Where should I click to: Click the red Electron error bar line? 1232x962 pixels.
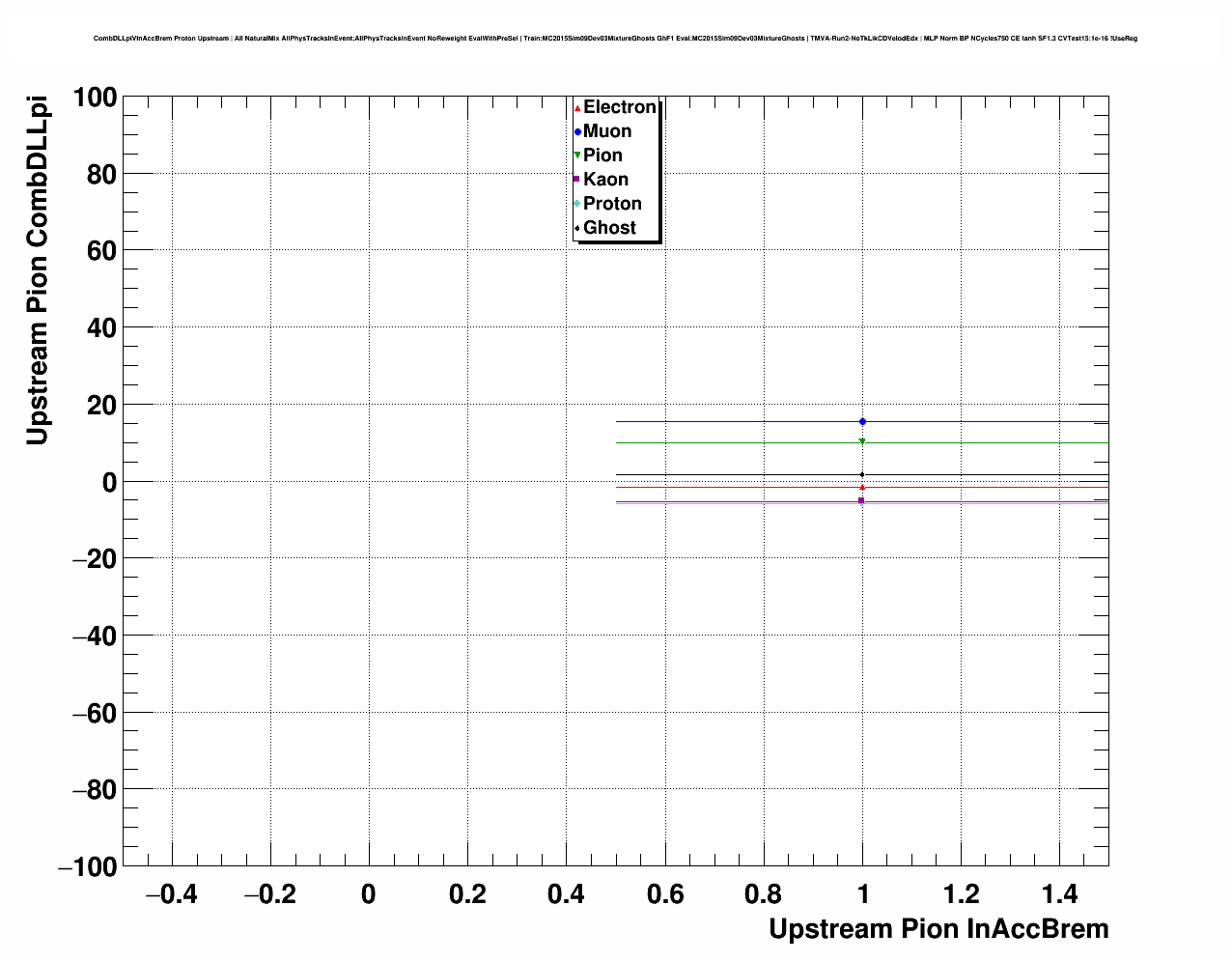pos(862,488)
